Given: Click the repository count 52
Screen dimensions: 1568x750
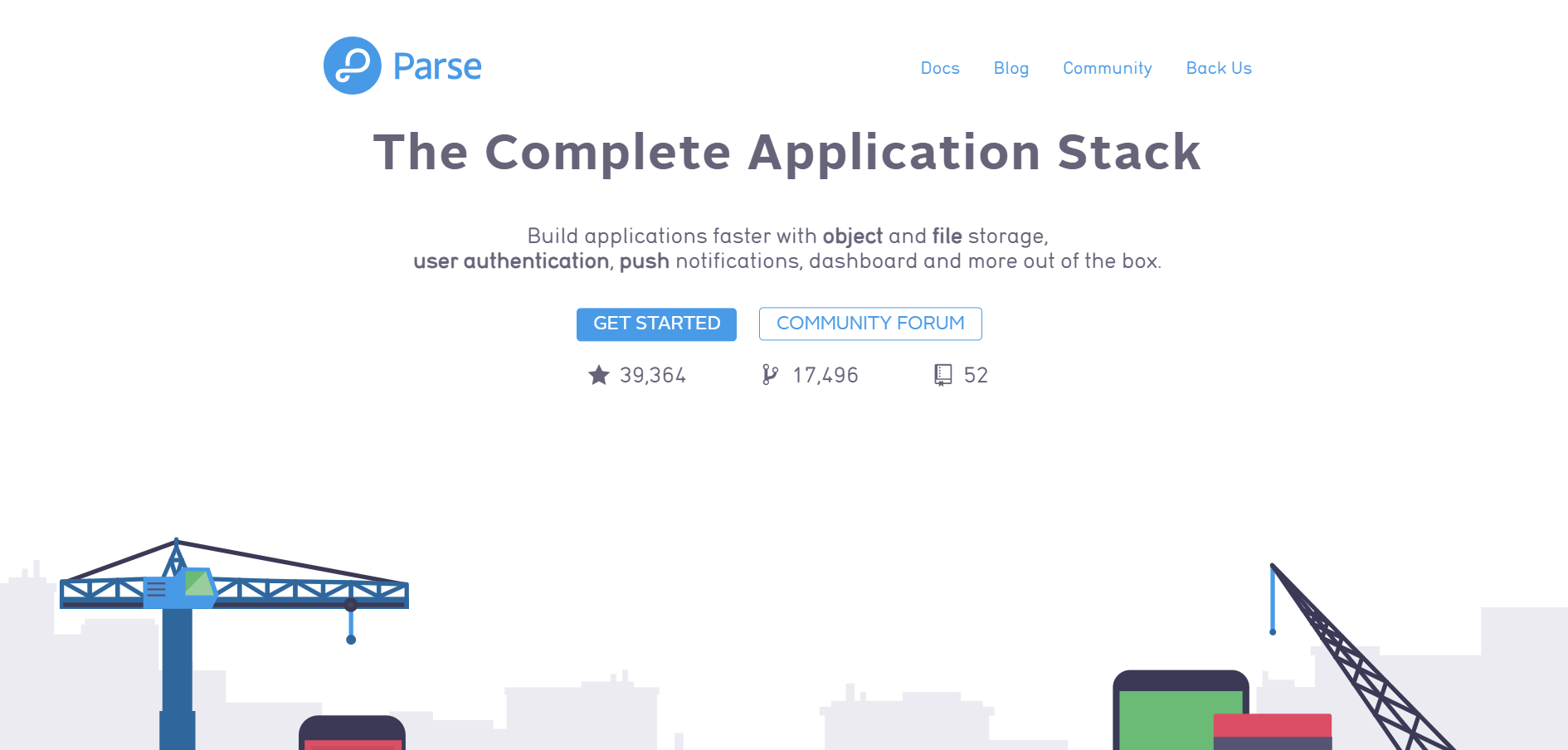Looking at the screenshot, I should 976,376.
